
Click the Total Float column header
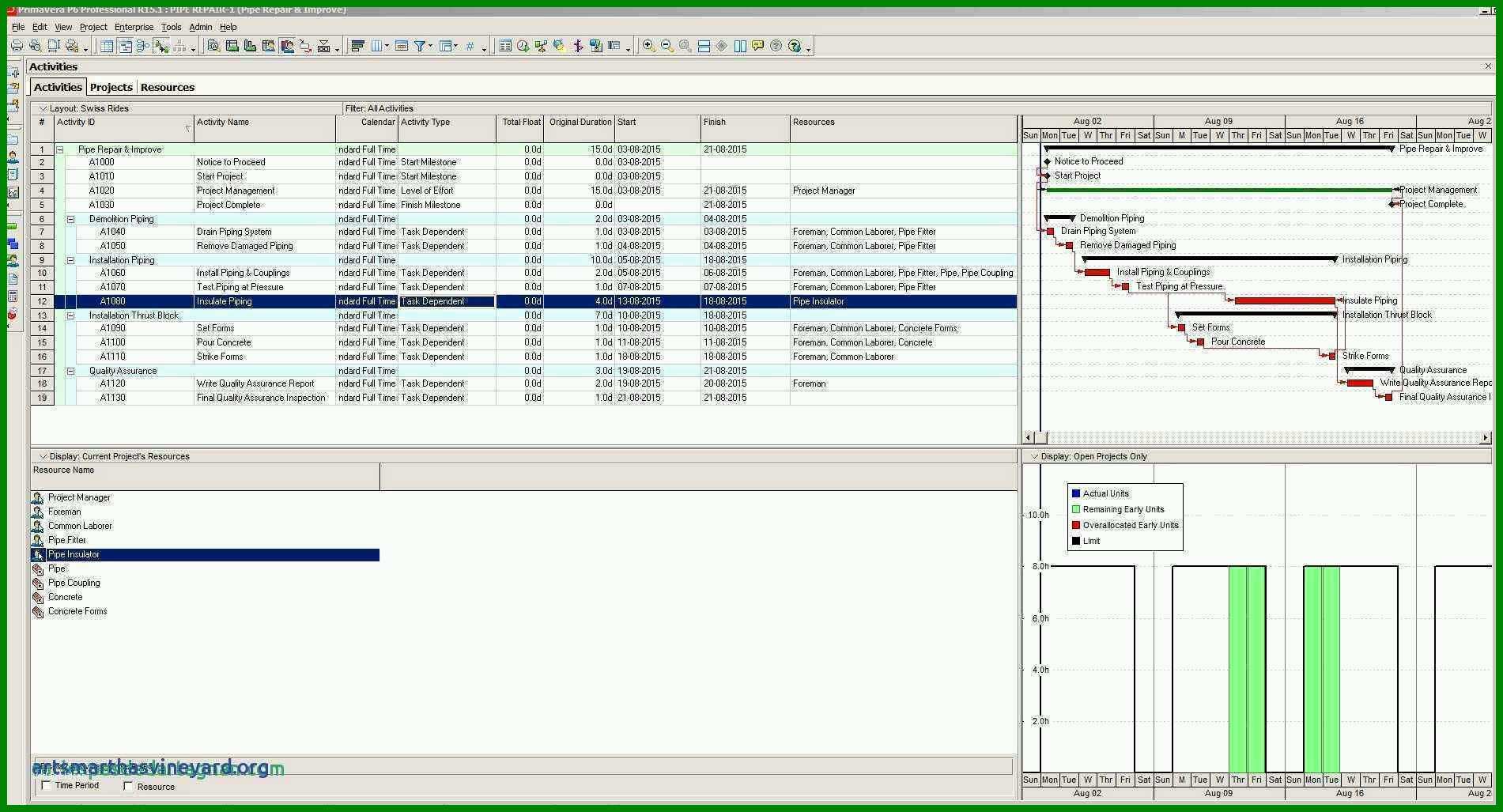click(x=520, y=129)
